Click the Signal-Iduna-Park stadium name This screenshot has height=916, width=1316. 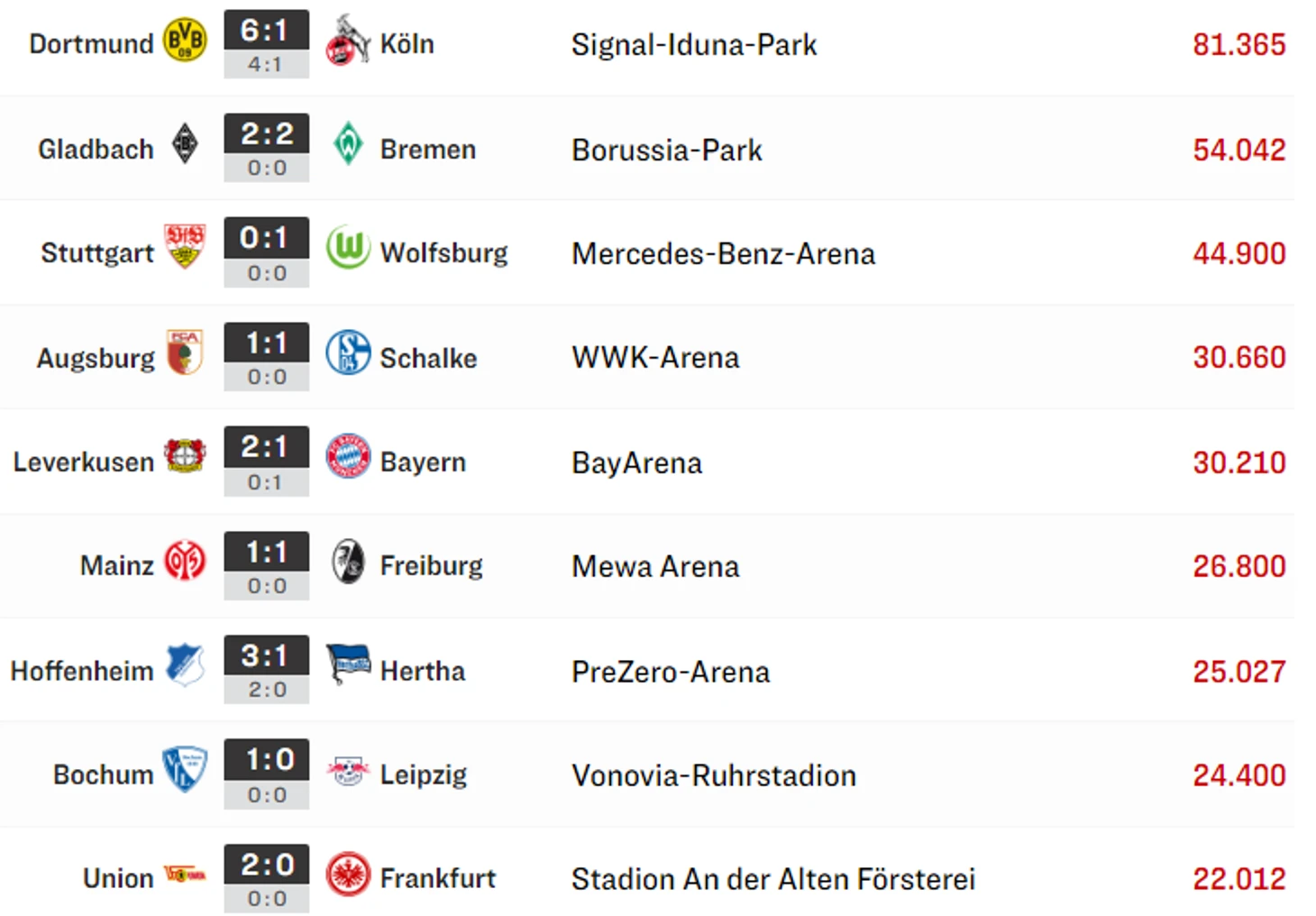pos(694,45)
